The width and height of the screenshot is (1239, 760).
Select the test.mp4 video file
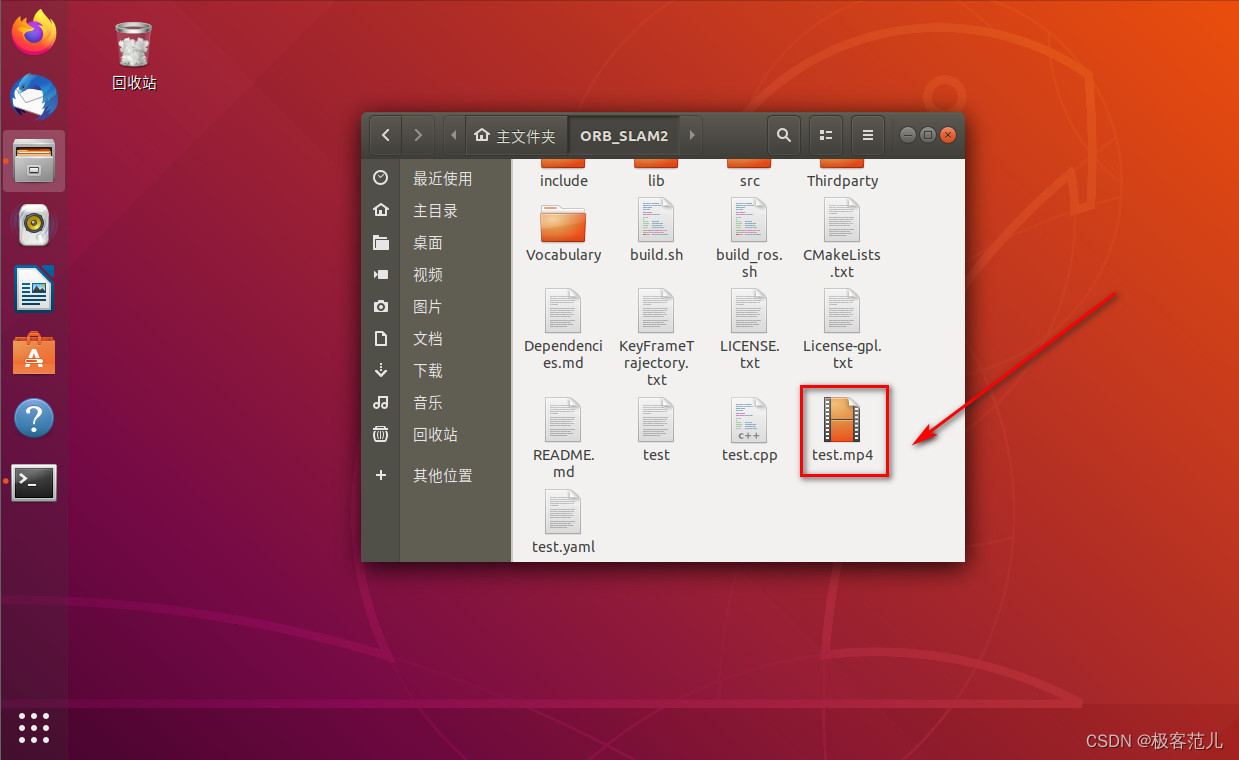tap(842, 430)
